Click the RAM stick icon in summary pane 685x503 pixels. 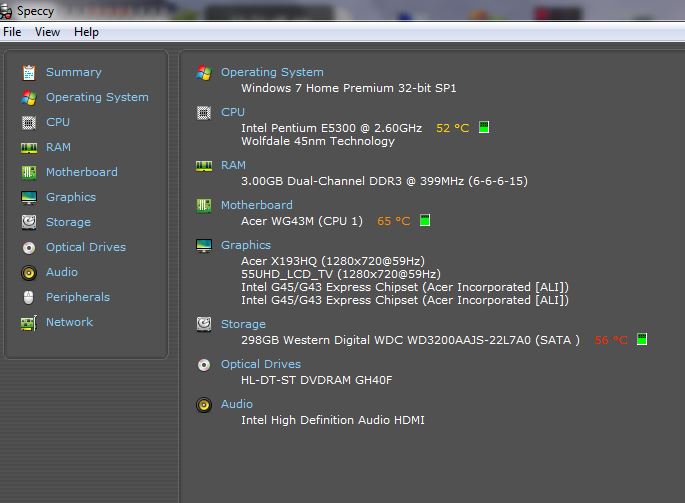click(x=204, y=166)
